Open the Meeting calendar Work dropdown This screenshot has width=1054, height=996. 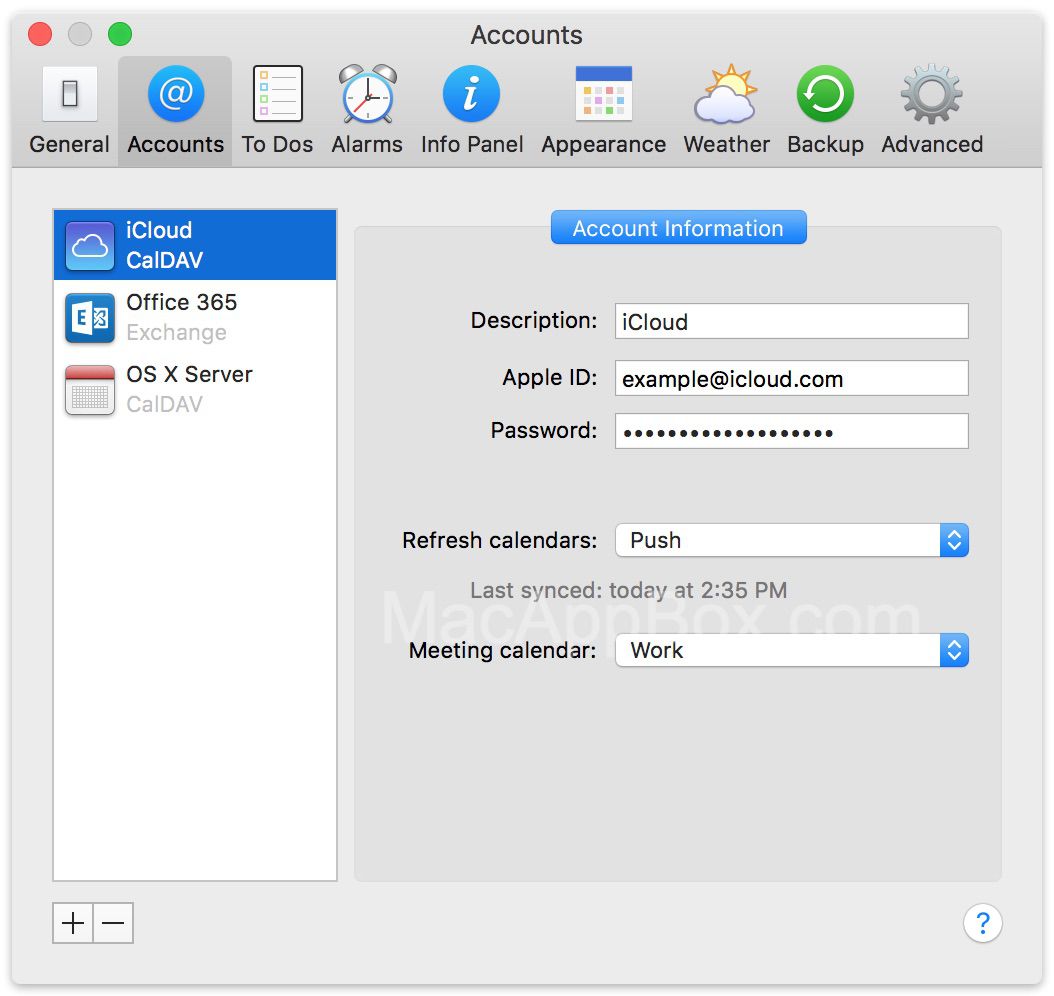pyautogui.click(x=792, y=650)
